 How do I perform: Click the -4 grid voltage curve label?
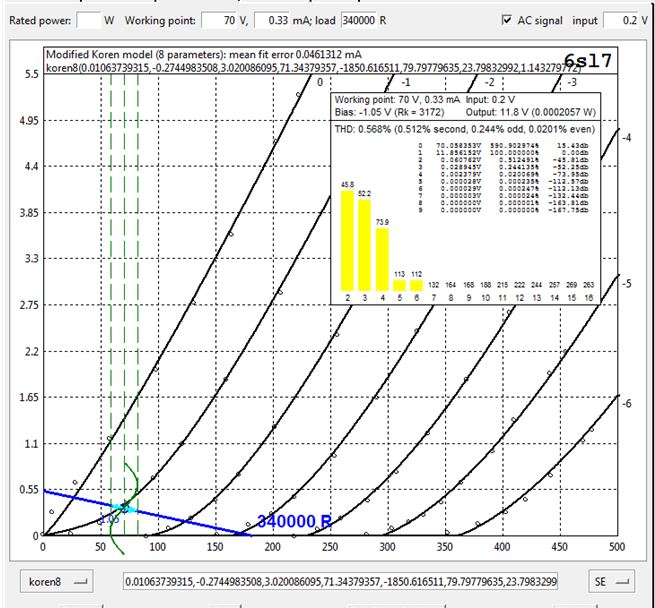pos(626,136)
